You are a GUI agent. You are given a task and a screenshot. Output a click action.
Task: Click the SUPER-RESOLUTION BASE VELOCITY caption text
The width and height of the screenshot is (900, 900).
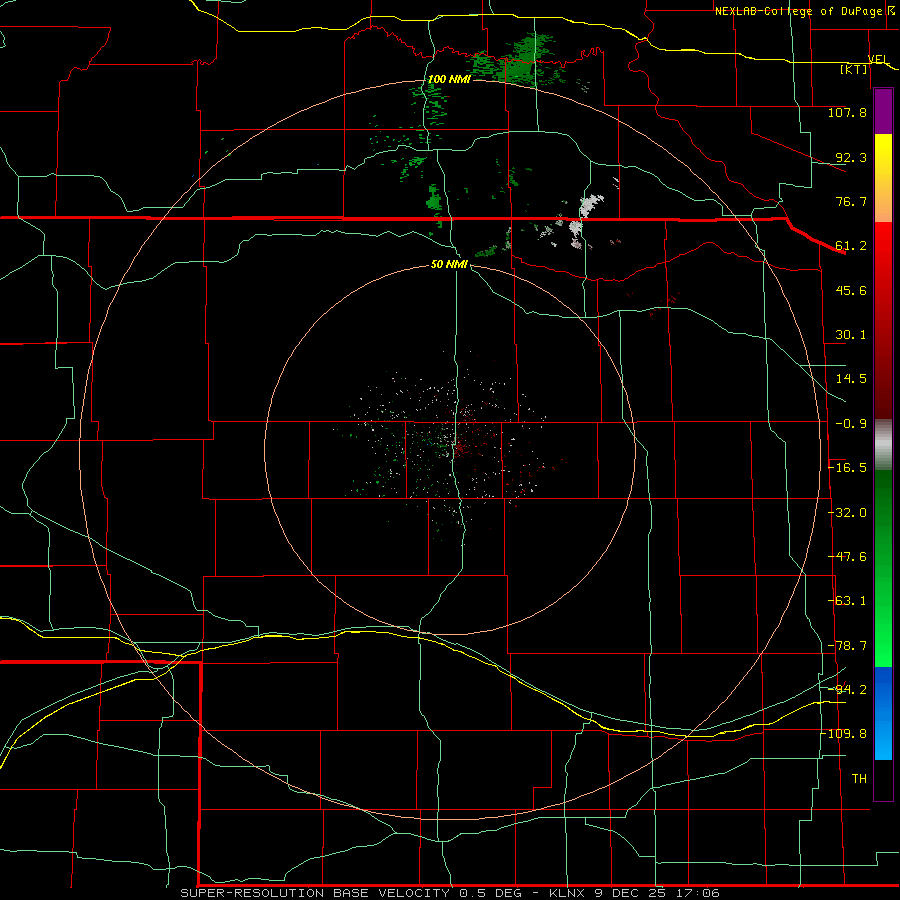[315, 893]
